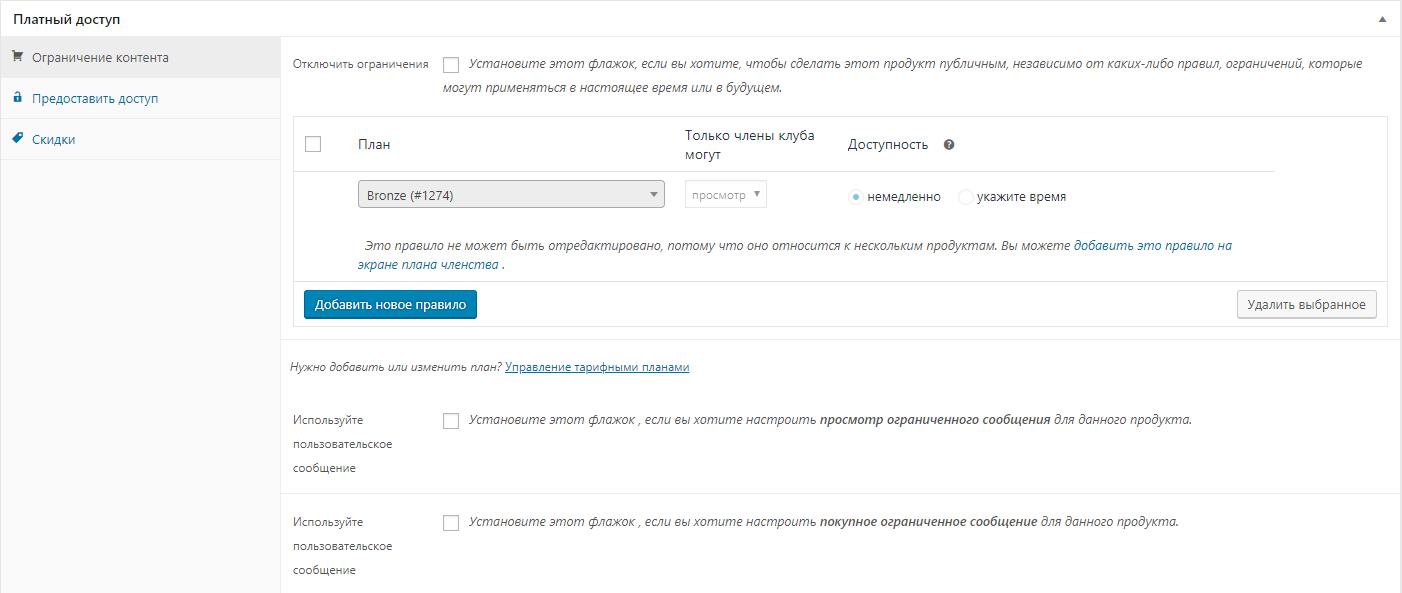
Task: Go to the Скидки tab
Action: coord(54,139)
